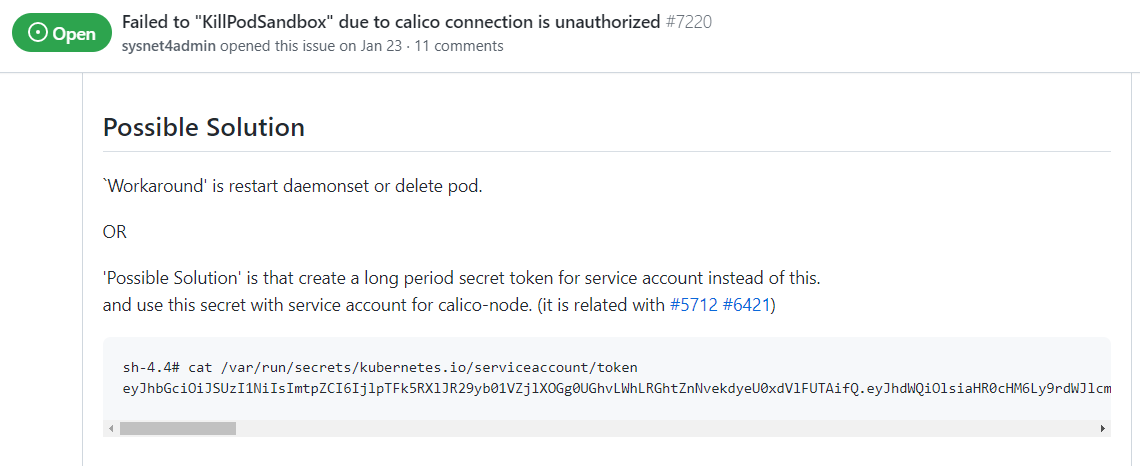Image resolution: width=1140 pixels, height=466 pixels.
Task: Click the Possible Solution heading
Action: point(204,127)
